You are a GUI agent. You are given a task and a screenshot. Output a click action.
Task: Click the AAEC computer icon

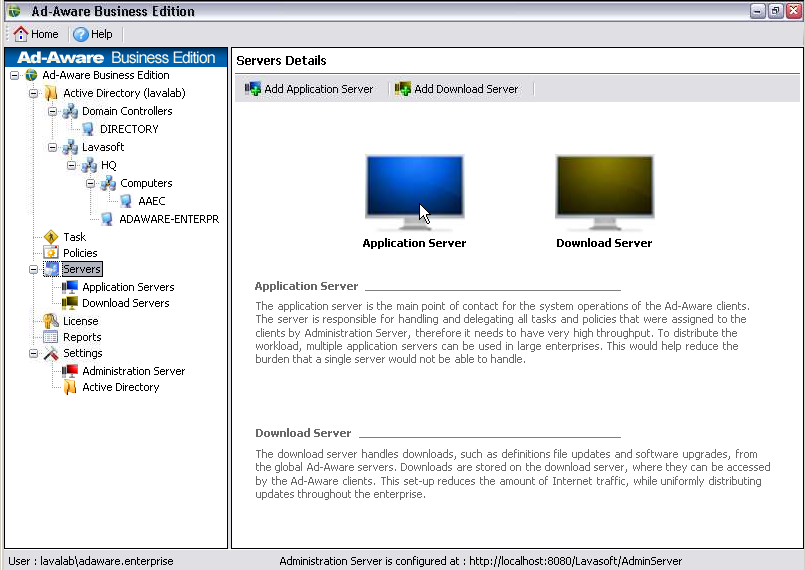[x=126, y=201]
